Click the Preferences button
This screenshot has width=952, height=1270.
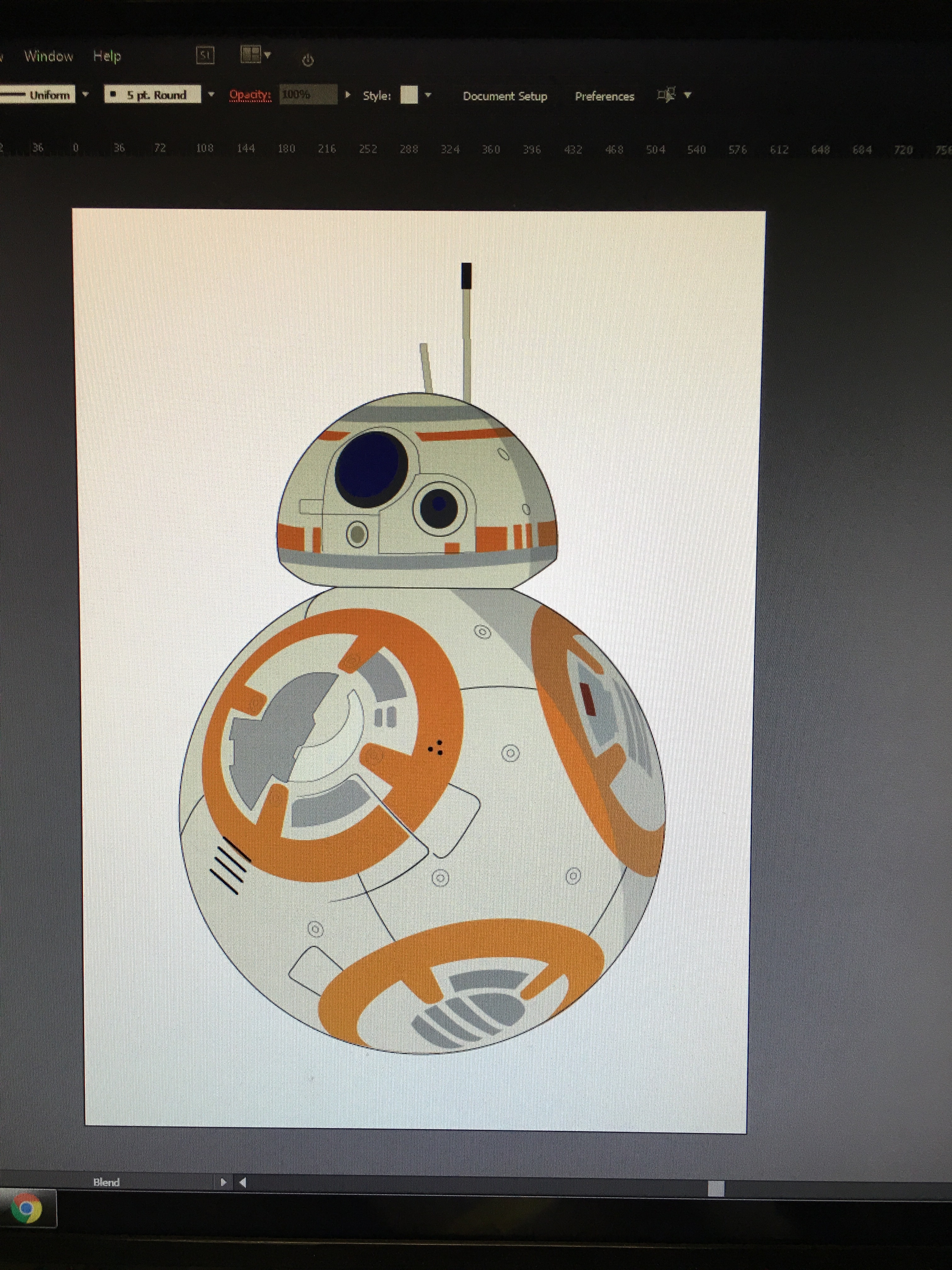(x=605, y=96)
